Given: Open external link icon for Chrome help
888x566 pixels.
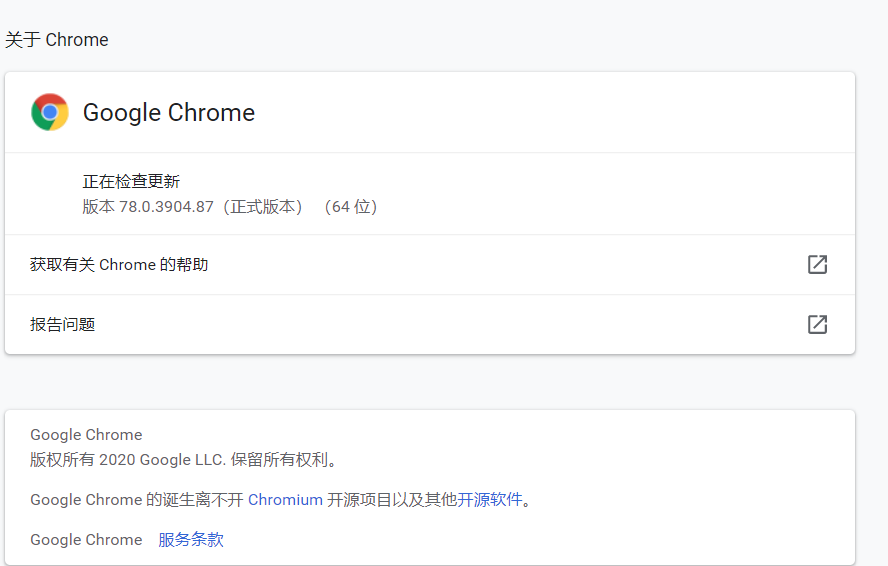Looking at the screenshot, I should tap(817, 265).
